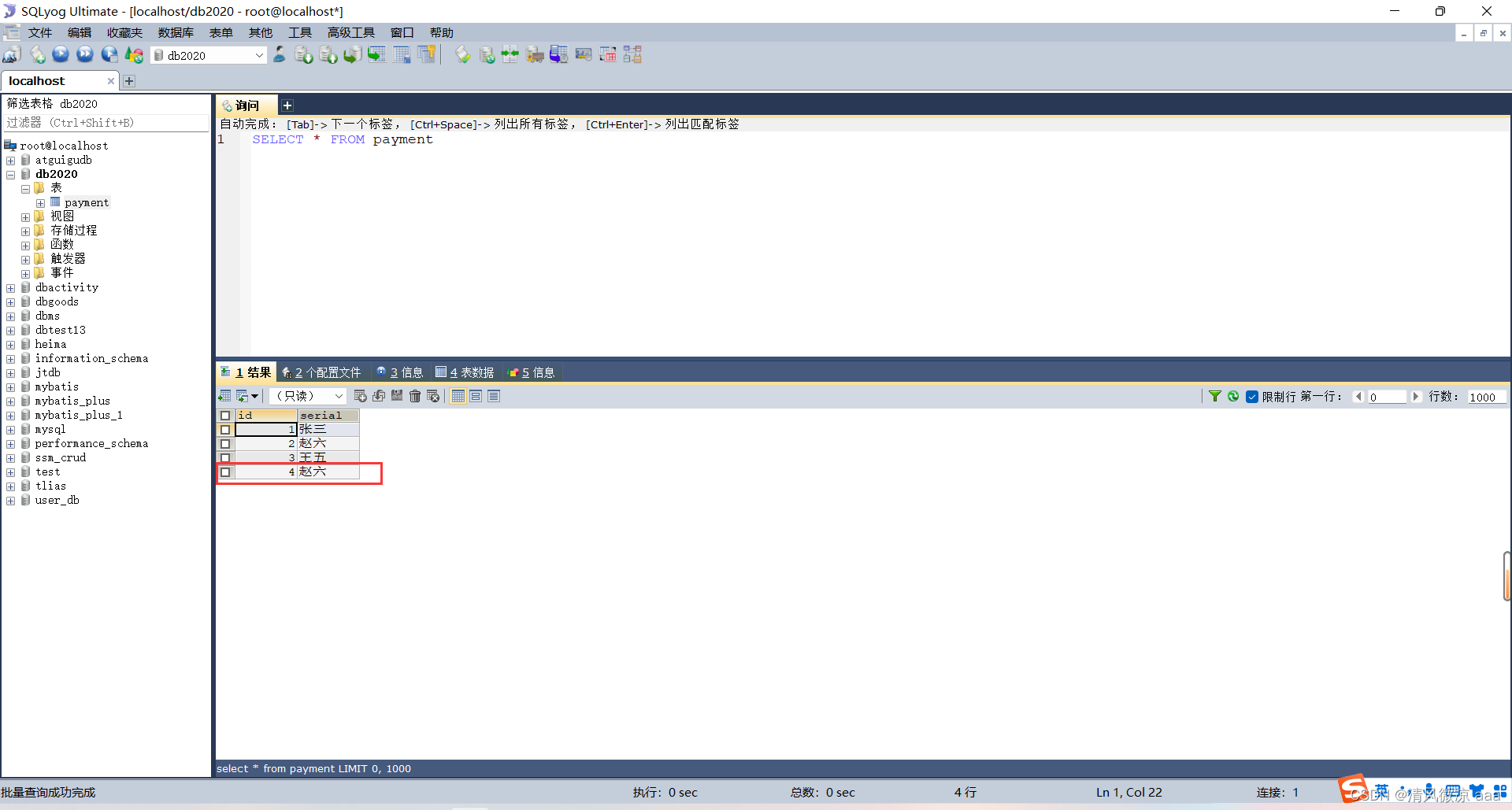Collapse the db2020 database node
The image size is (1512, 810).
tap(11, 175)
